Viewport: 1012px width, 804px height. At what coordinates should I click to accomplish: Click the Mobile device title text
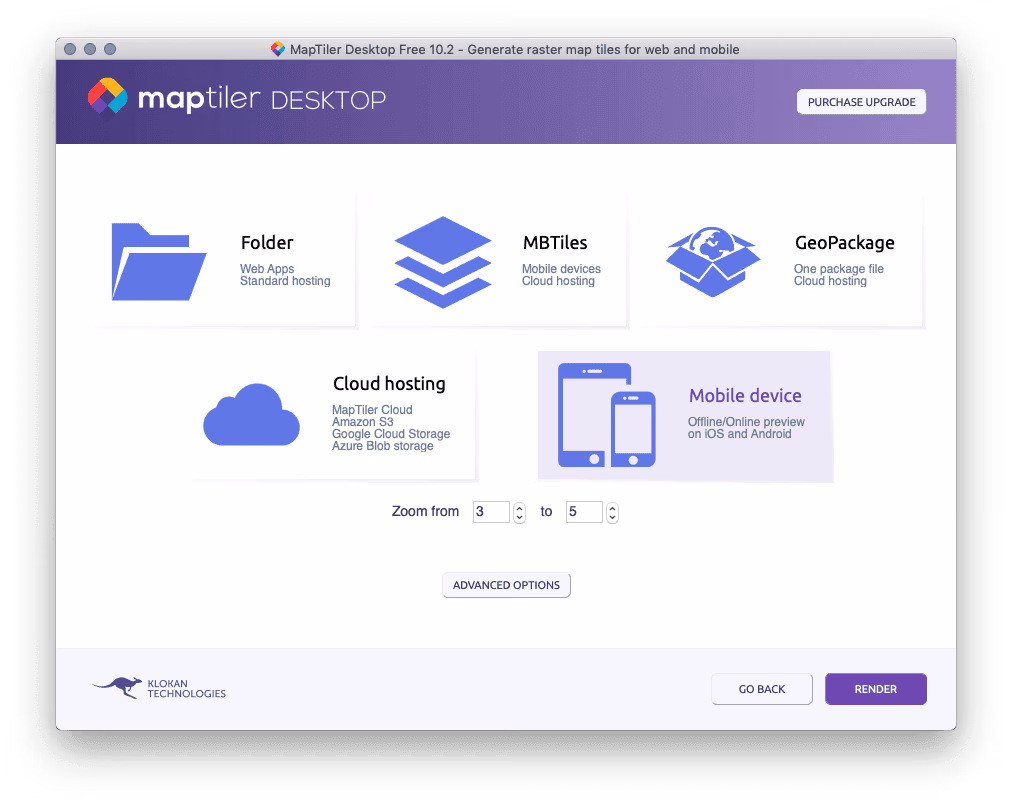pos(745,396)
